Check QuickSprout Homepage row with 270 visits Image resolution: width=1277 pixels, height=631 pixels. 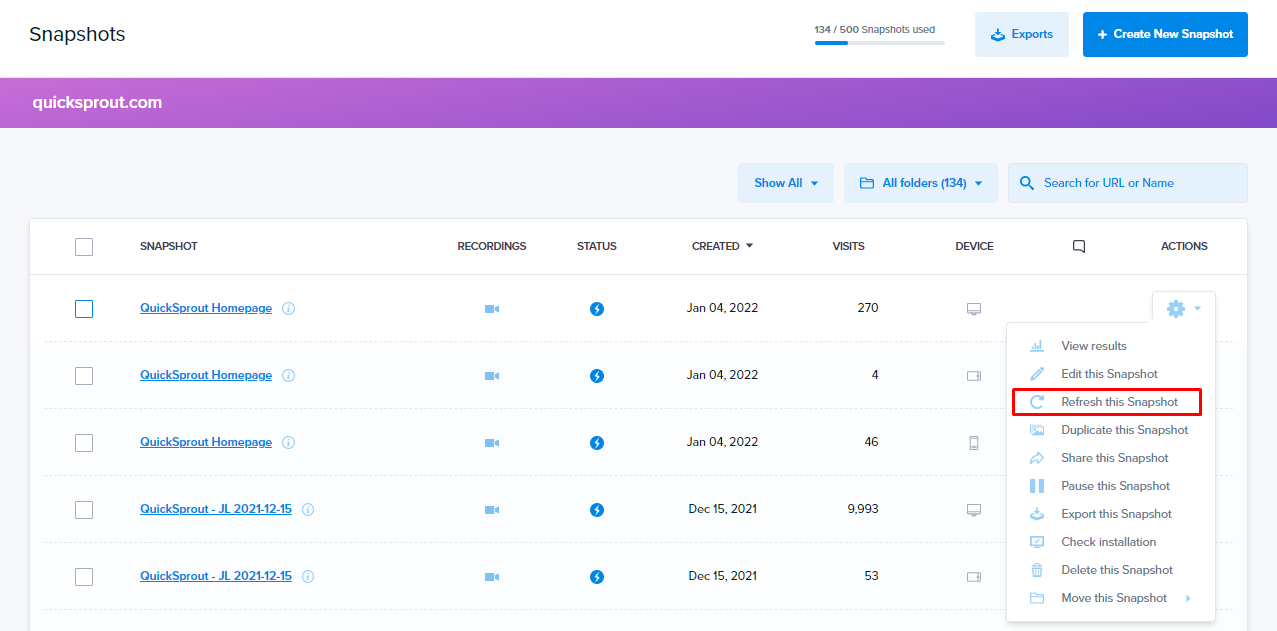[x=84, y=309]
